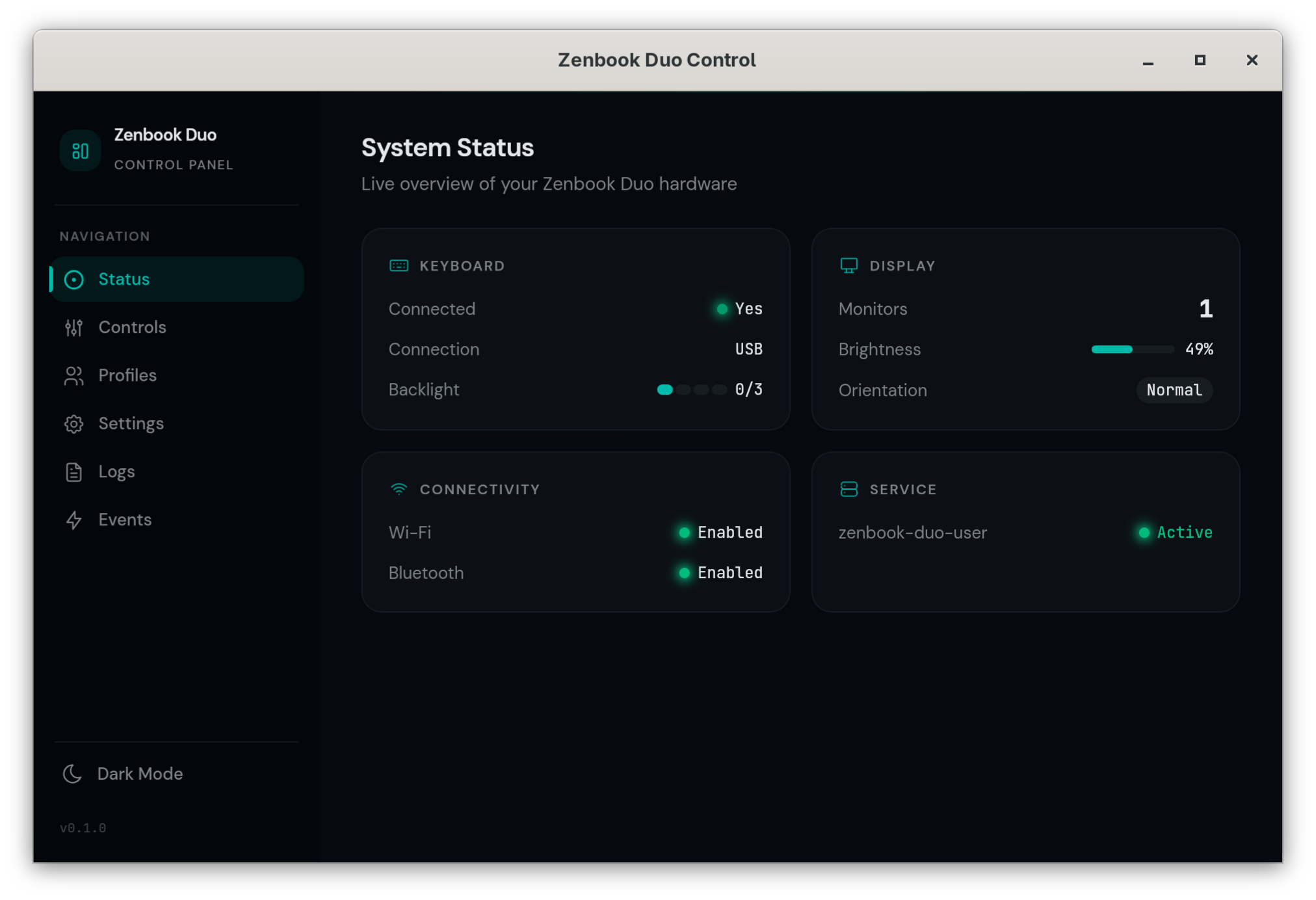Screen dimensions: 1316x900
Task: Click the Profiles people icon
Action: point(74,376)
